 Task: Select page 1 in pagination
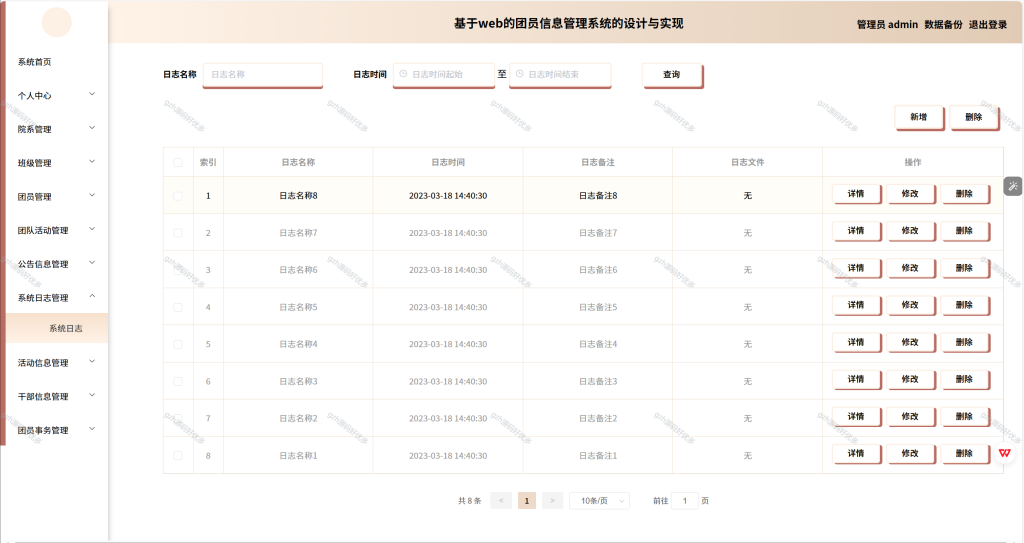point(527,501)
